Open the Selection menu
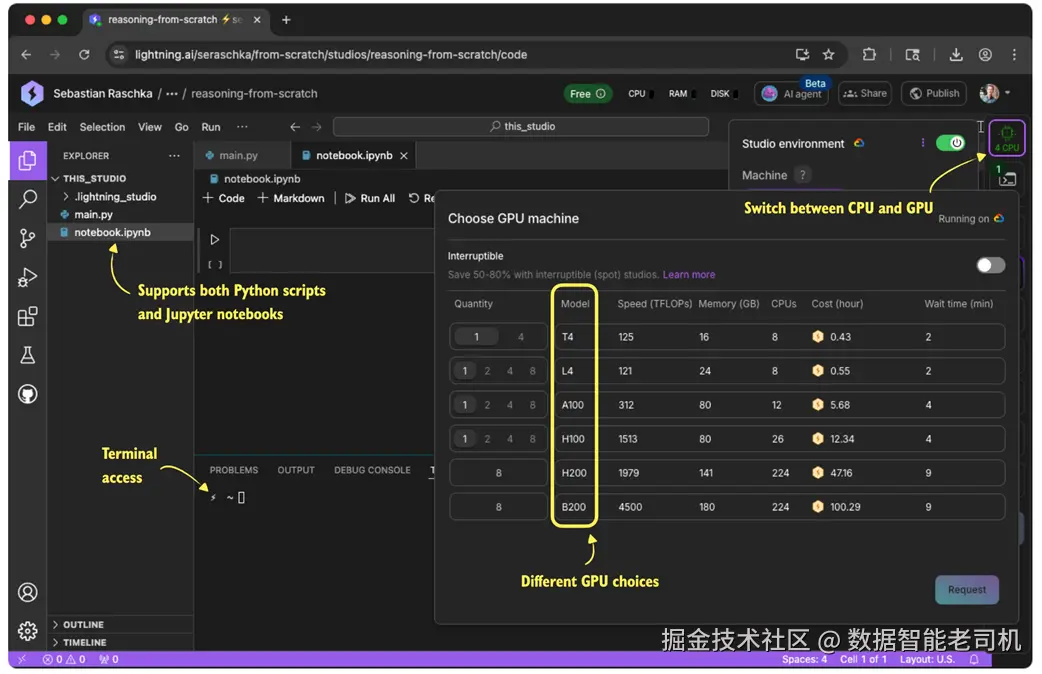Viewport: 1042px width, 674px height. coord(102,126)
